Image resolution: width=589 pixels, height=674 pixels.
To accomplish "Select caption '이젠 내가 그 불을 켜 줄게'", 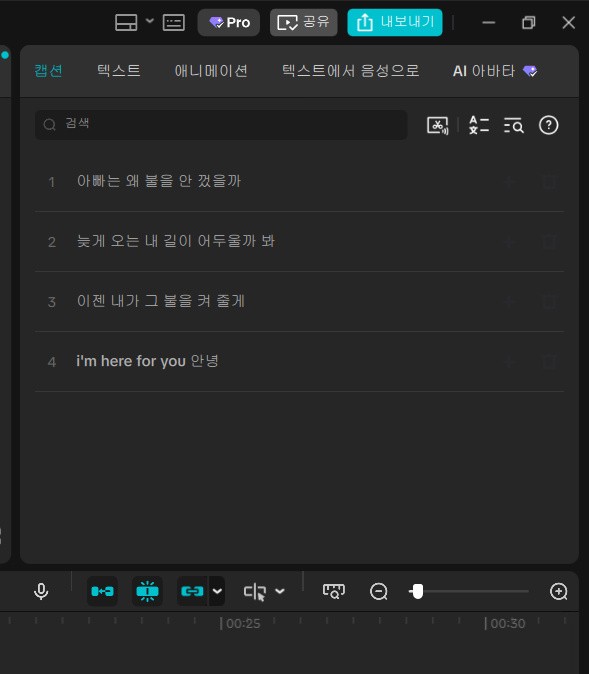I will click(161, 301).
